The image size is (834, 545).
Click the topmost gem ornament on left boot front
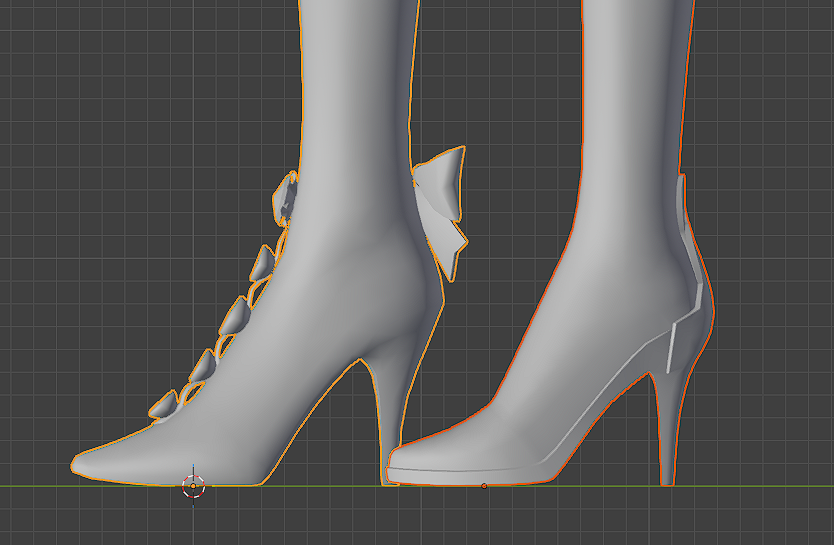tap(285, 199)
